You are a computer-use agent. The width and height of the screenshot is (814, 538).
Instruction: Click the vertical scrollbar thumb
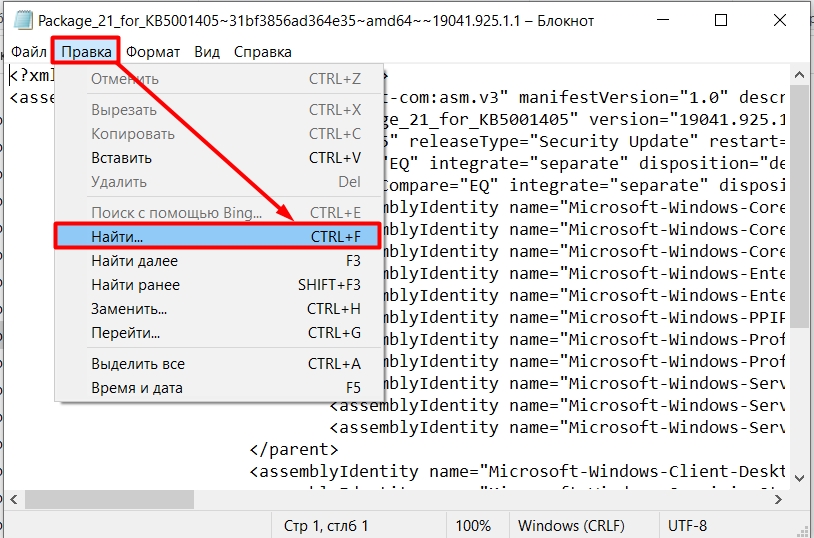pyautogui.click(x=805, y=190)
